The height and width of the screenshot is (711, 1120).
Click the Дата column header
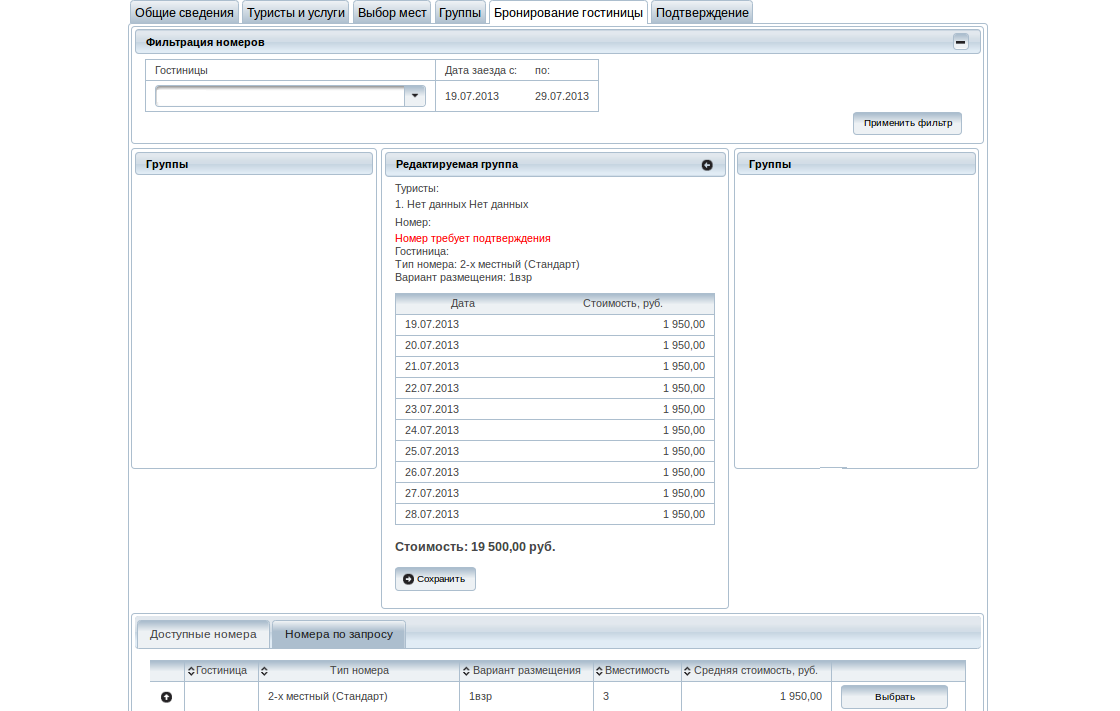(463, 304)
